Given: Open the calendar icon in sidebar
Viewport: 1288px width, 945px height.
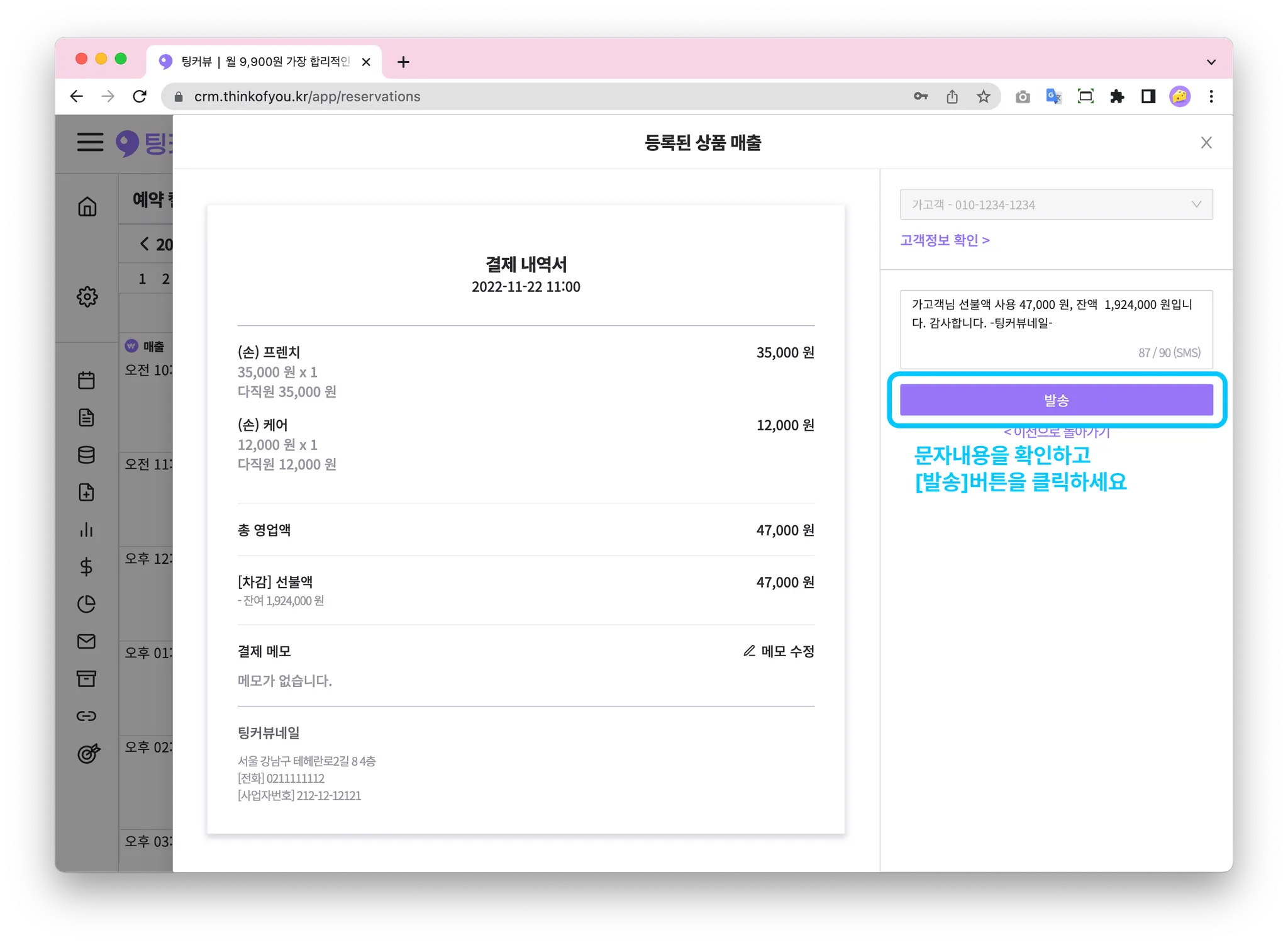Looking at the screenshot, I should (x=87, y=380).
